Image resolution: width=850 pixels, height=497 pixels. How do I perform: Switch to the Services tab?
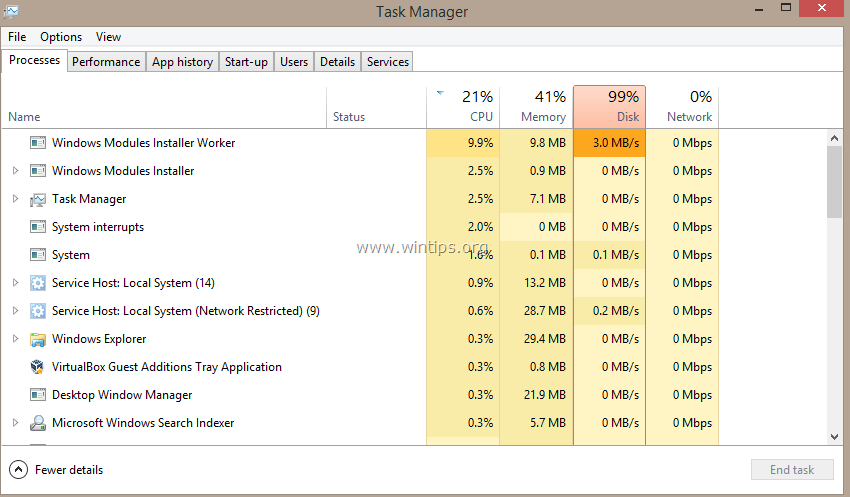(x=388, y=62)
